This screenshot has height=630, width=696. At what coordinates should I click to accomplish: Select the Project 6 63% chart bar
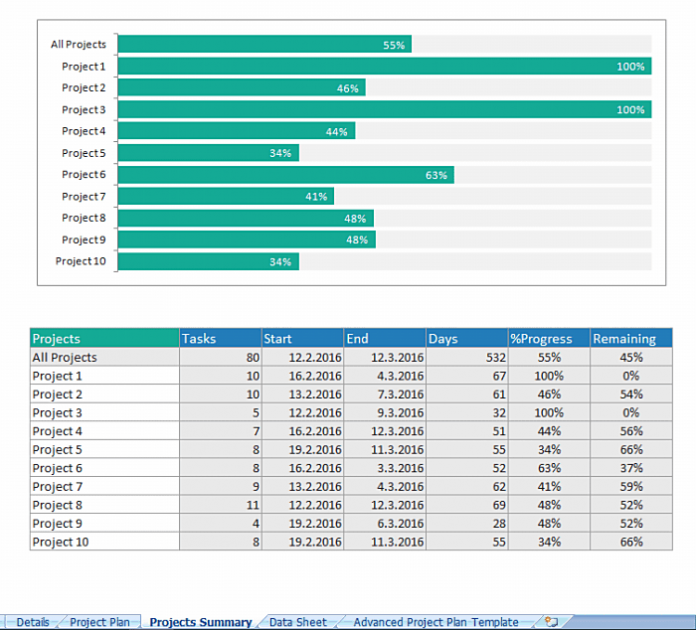(x=285, y=175)
